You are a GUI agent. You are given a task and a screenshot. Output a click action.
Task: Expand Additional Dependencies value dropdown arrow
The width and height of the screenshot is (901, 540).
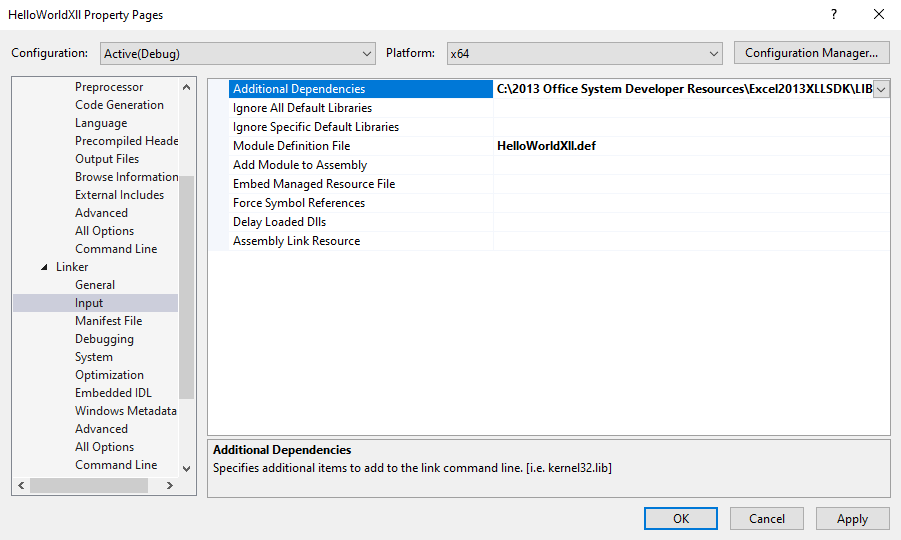(881, 89)
